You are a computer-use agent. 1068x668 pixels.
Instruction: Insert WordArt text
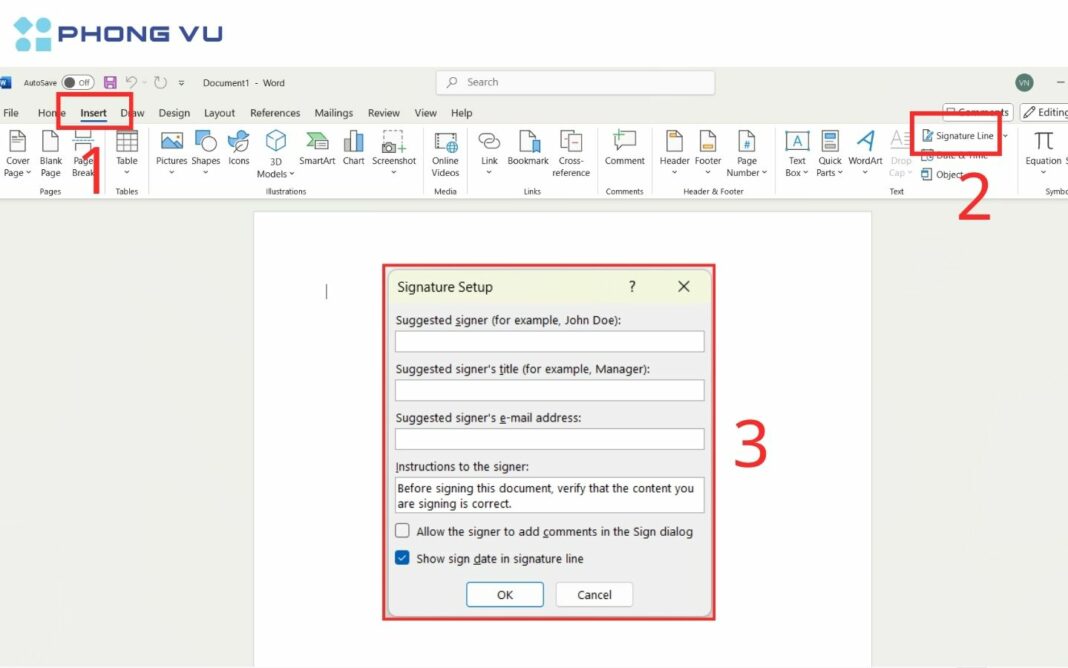coord(865,153)
